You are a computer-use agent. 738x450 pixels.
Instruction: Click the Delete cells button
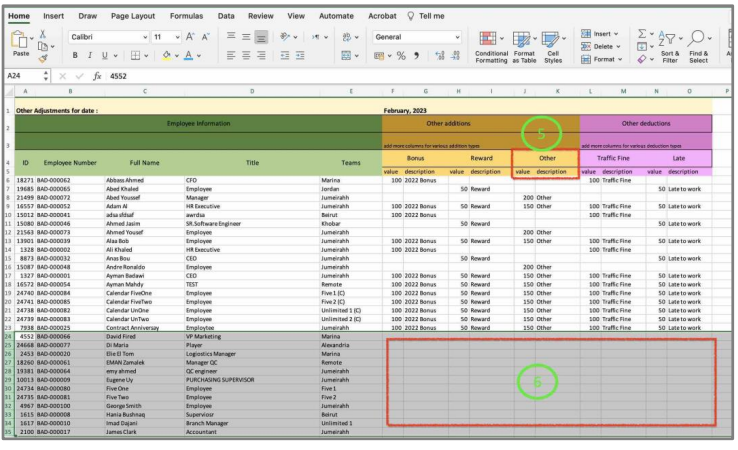point(600,46)
